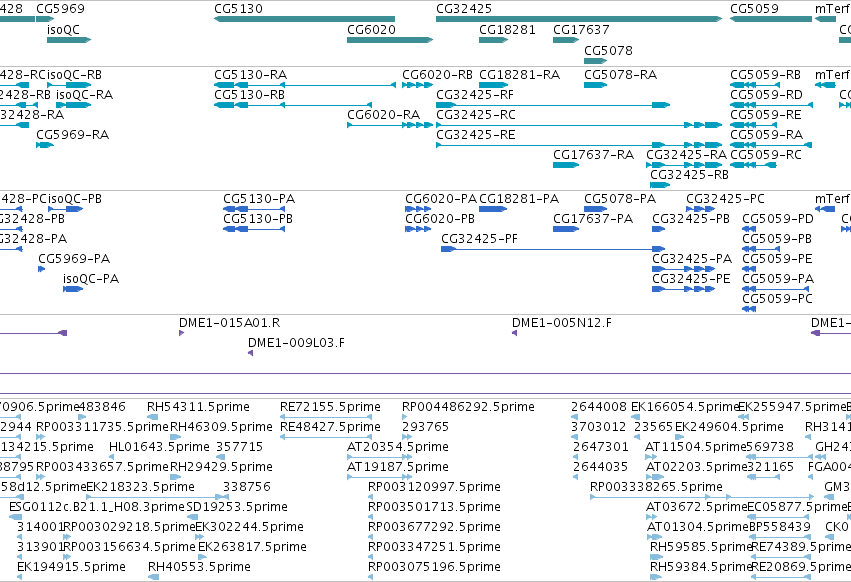
Task: Click protein isoQC-PA
Action: pos(73,289)
